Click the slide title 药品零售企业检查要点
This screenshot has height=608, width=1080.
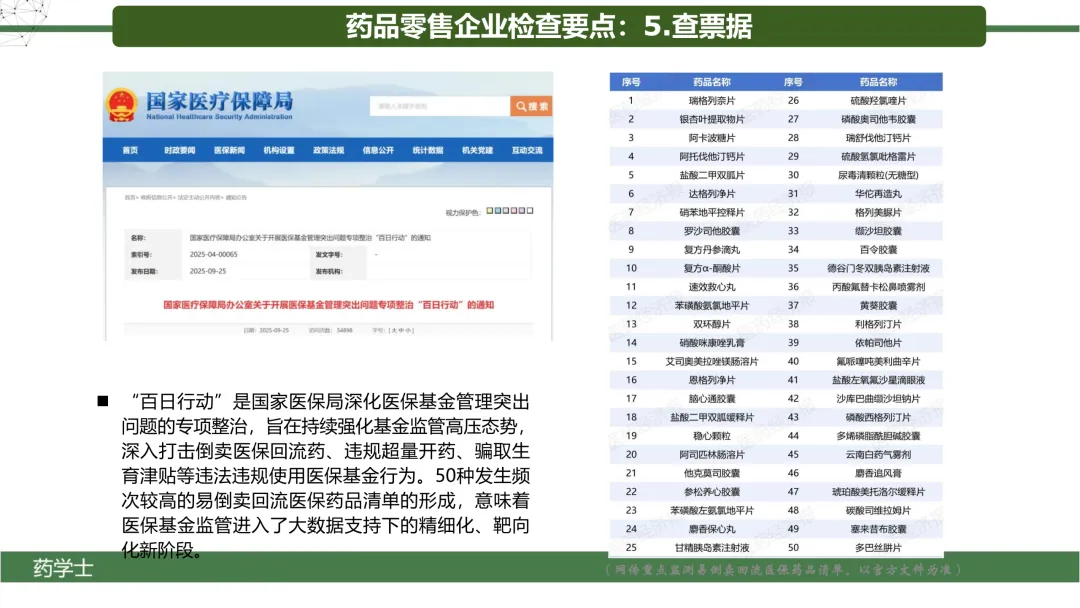(549, 26)
